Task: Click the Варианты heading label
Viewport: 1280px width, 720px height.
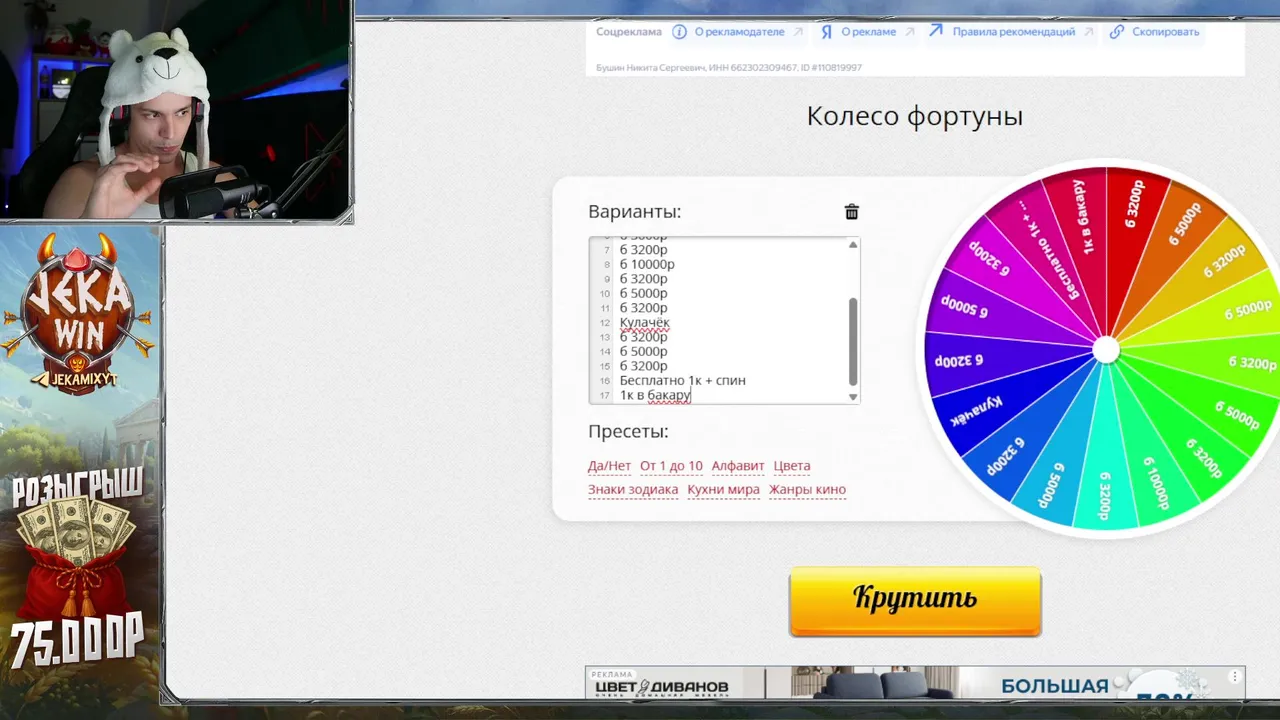Action: coord(634,212)
